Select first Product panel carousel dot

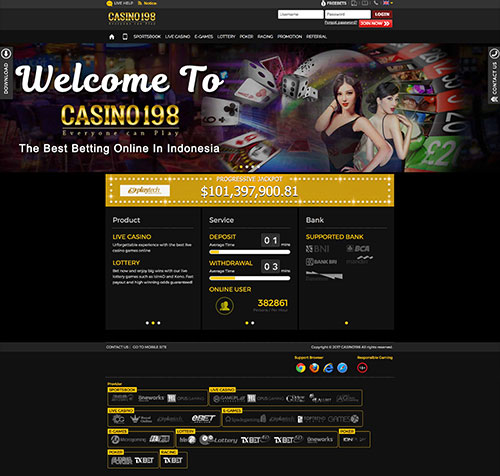pos(147,323)
